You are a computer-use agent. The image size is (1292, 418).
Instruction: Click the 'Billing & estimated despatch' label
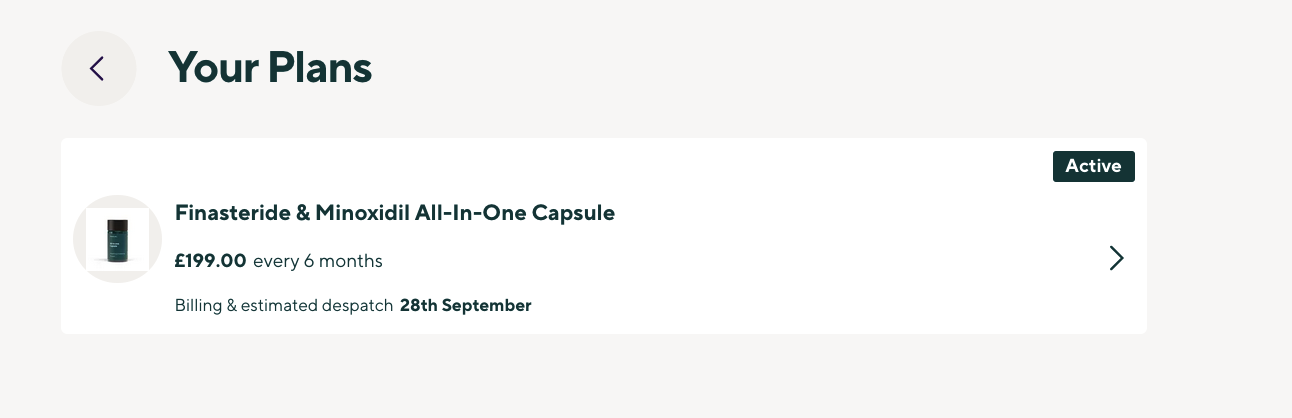tap(284, 305)
